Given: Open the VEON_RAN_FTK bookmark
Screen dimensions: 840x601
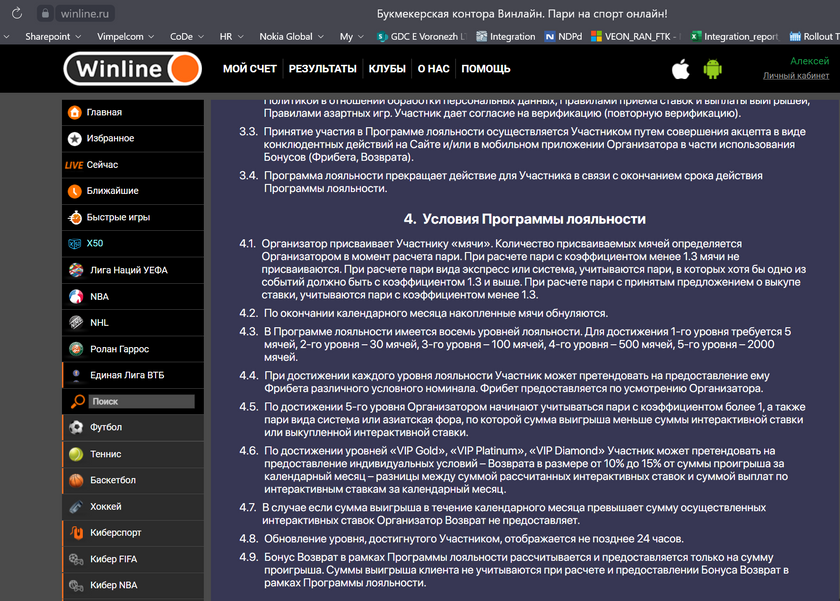Looking at the screenshot, I should tap(635, 36).
